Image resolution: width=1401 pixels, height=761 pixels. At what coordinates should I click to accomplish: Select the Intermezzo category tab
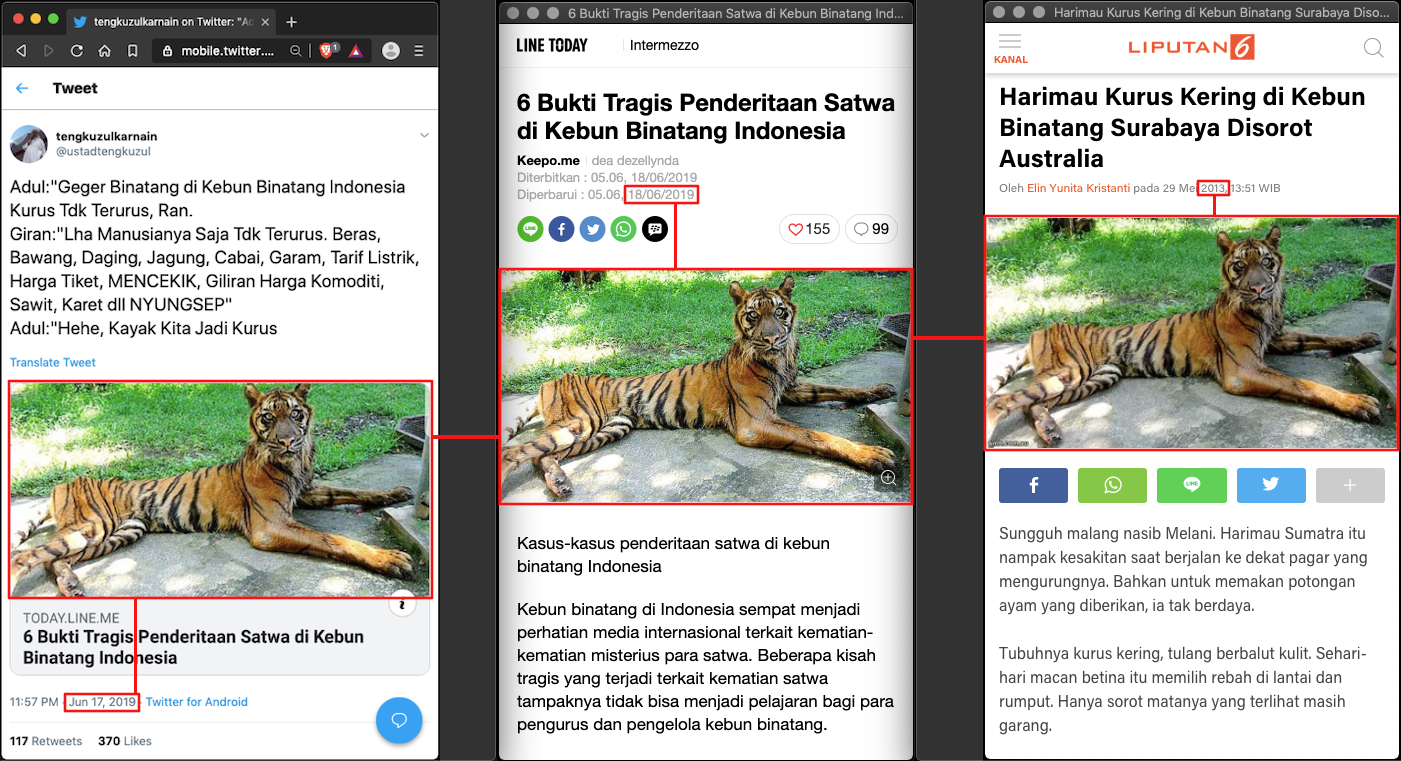point(664,45)
